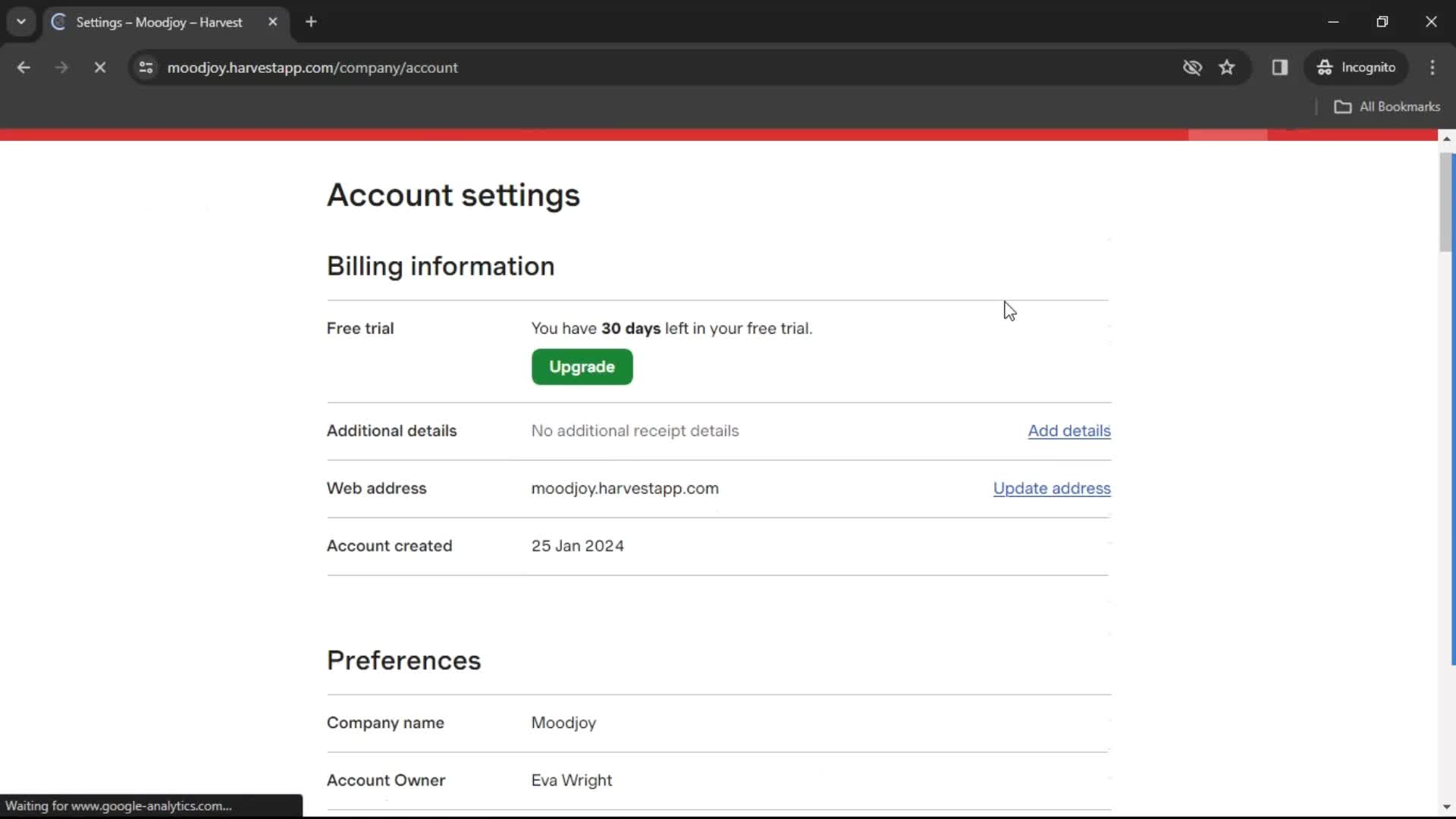Click the 'Additional details' row label
The height and width of the screenshot is (819, 1456).
pyautogui.click(x=392, y=431)
